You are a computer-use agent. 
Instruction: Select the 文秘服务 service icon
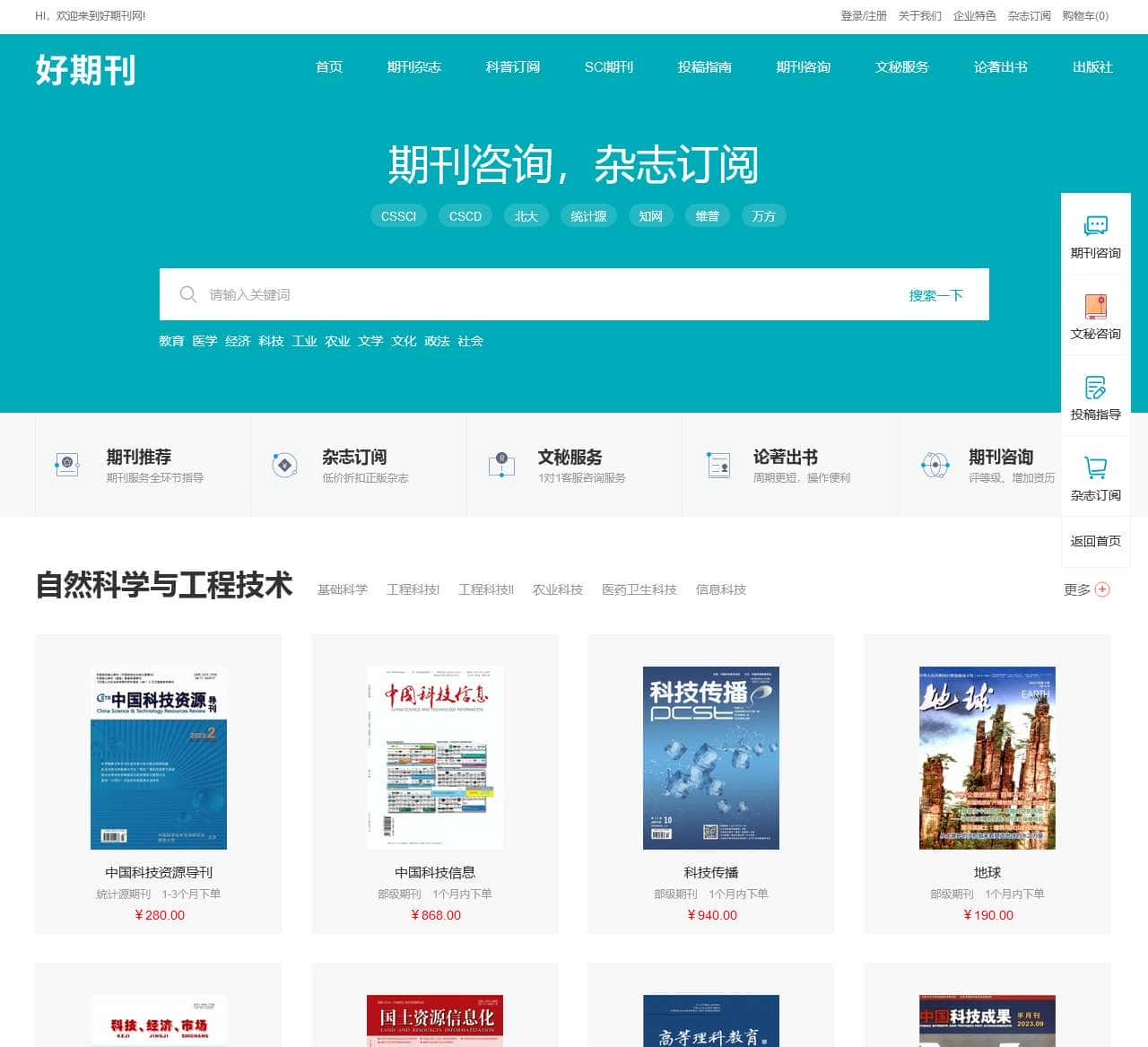coord(501,462)
